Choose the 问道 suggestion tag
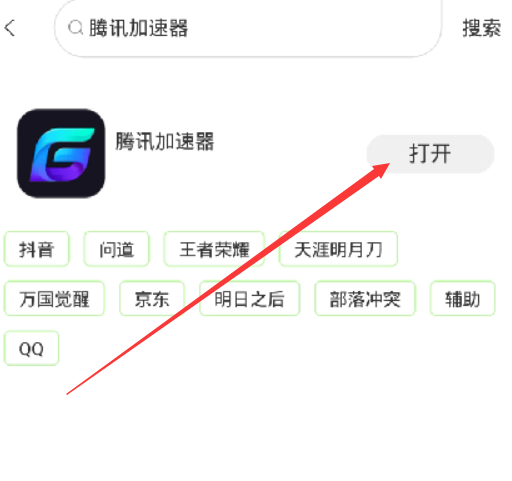 pos(116,249)
